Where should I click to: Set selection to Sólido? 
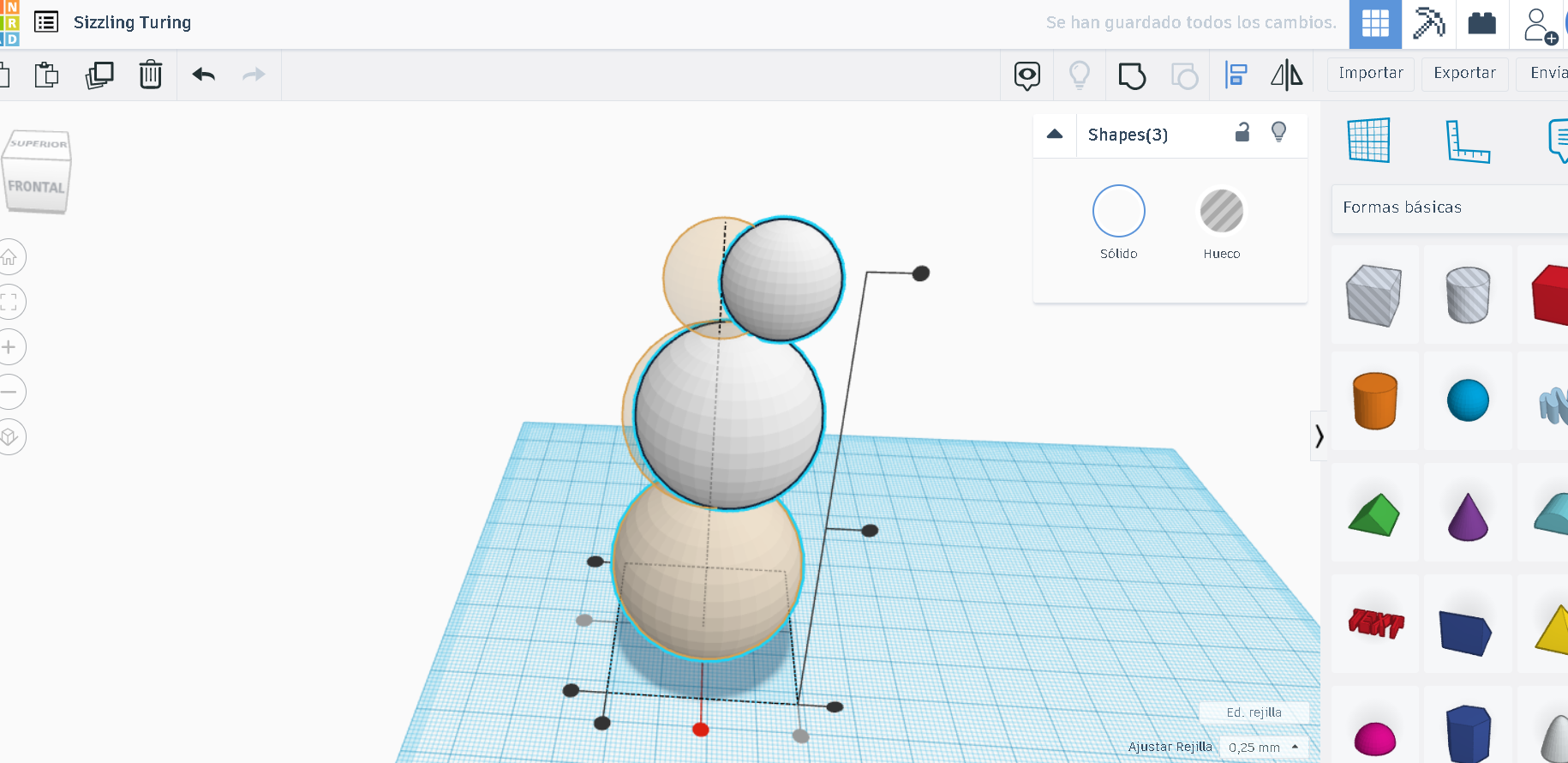coord(1119,211)
